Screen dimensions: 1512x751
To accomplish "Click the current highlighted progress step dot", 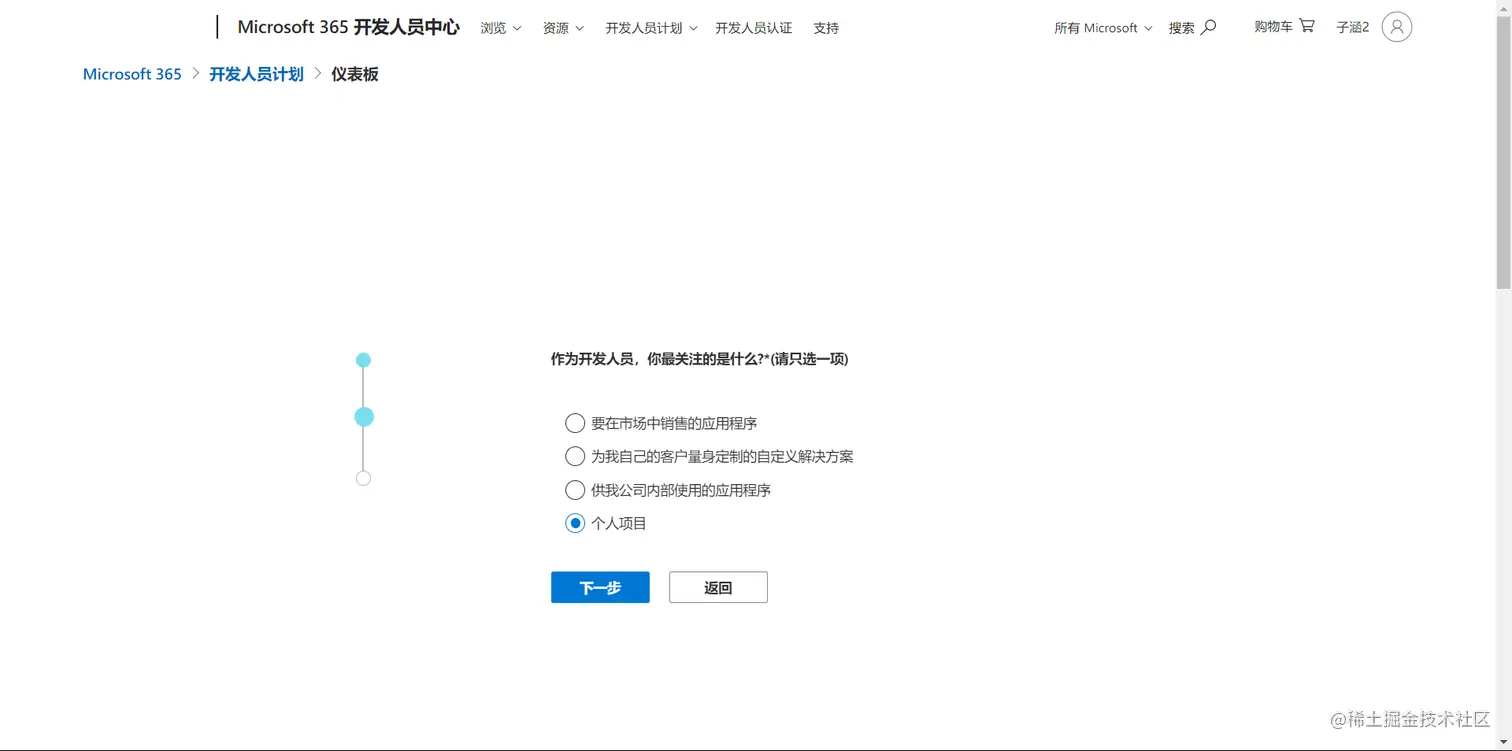I will (x=363, y=416).
